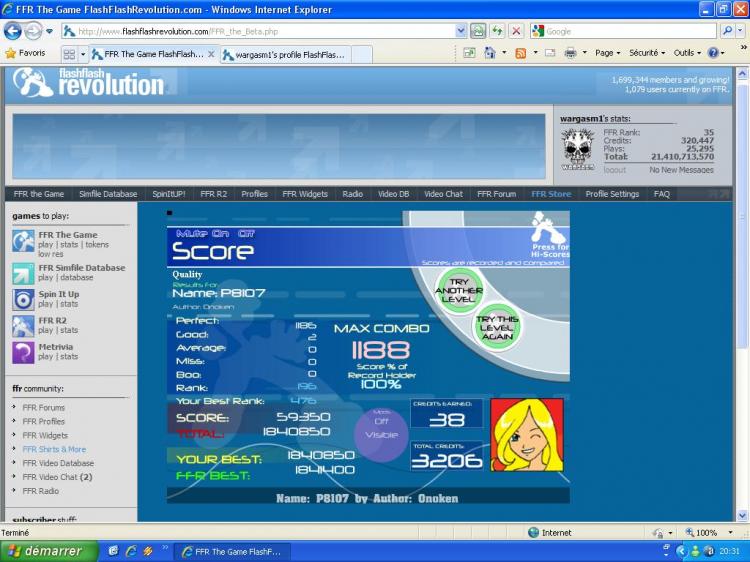Click the browser back arrow button
The image size is (750, 562).
click(x=13, y=31)
